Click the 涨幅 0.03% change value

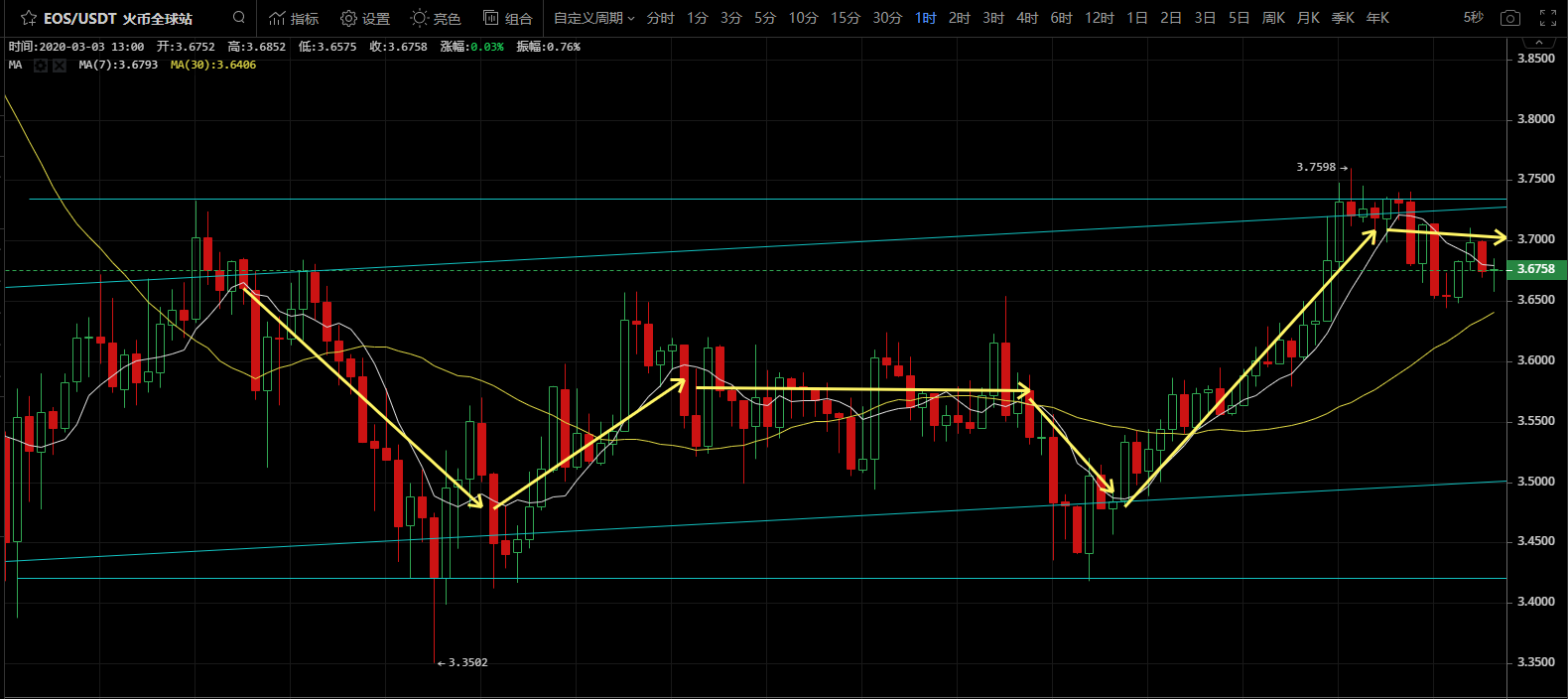[x=471, y=47]
